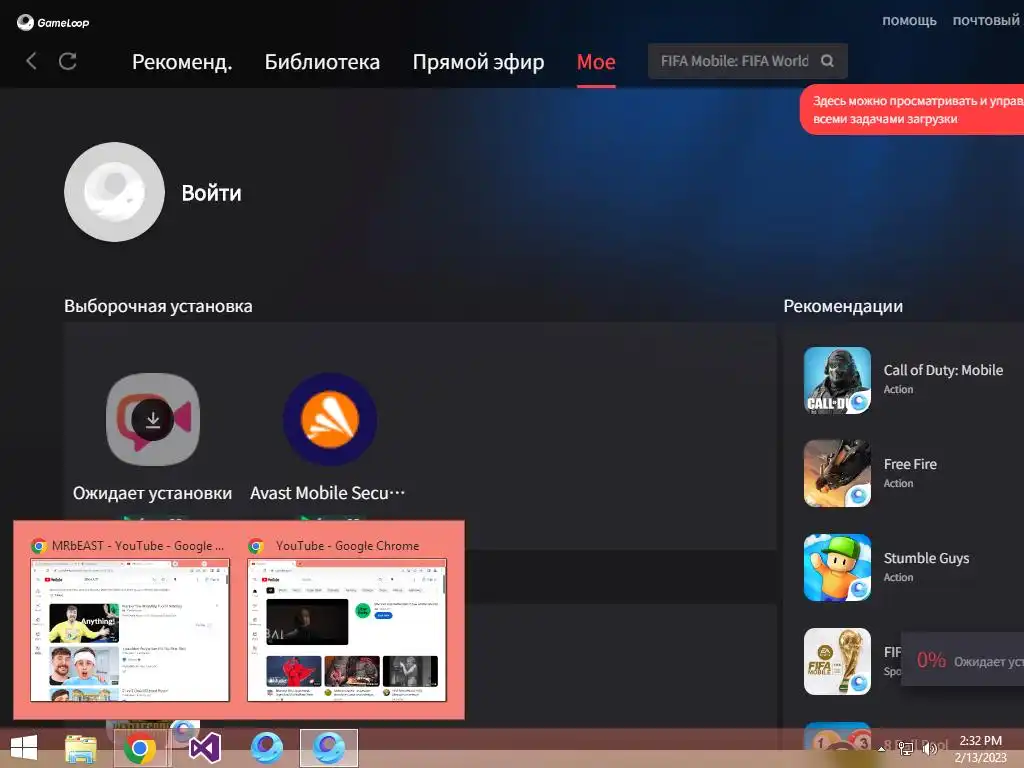Click the GameLoop logo
The height and width of the screenshot is (768, 1024).
53,22
